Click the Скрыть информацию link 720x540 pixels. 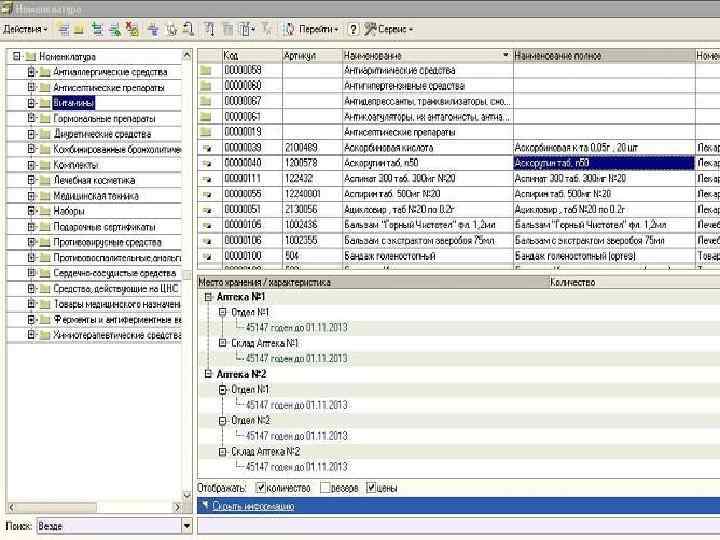[254, 506]
